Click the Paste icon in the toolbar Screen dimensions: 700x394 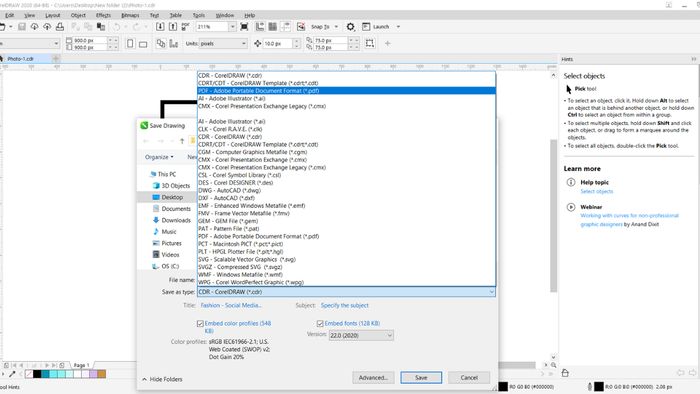pyautogui.click(x=101, y=27)
